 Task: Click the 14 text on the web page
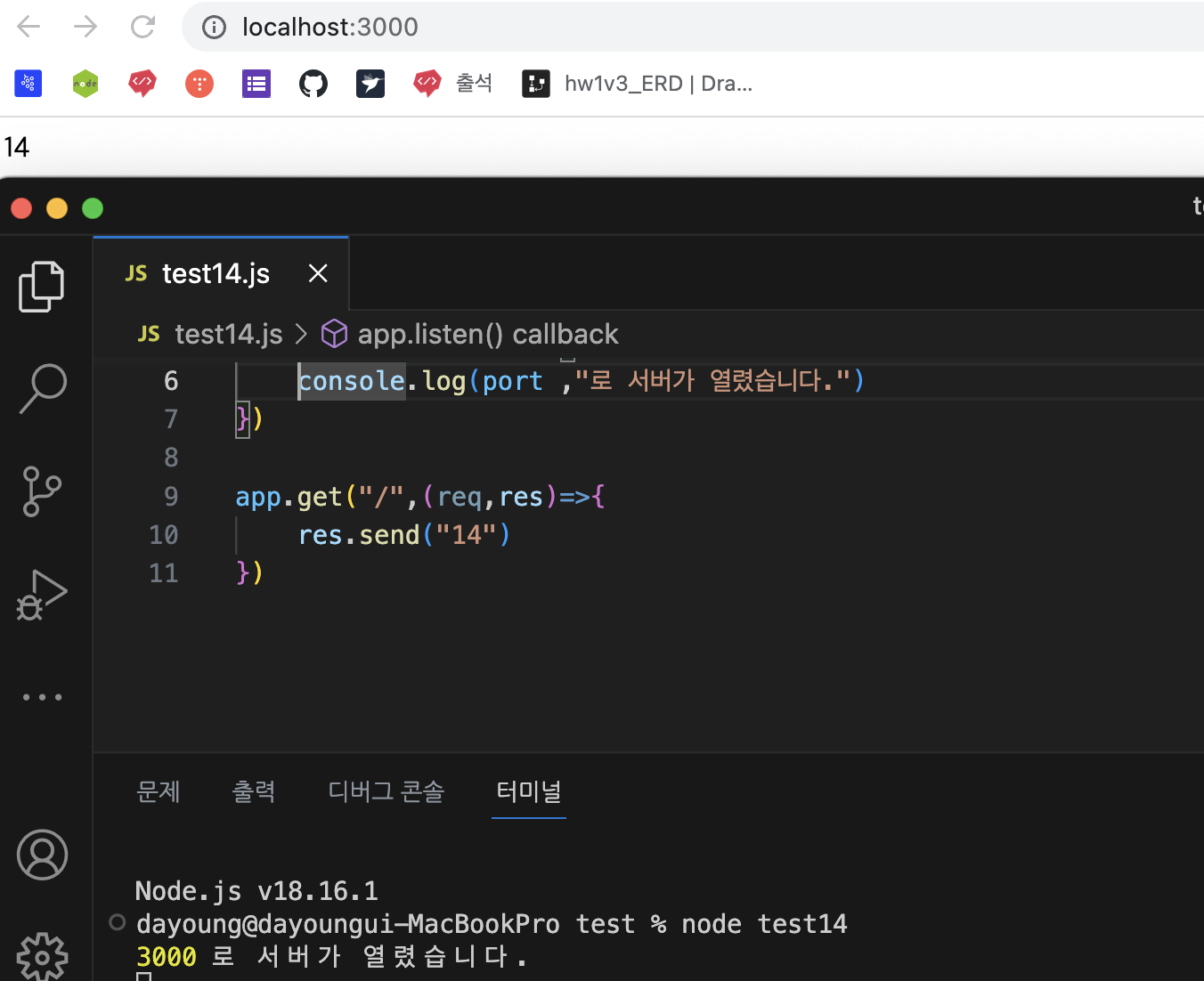(17, 147)
